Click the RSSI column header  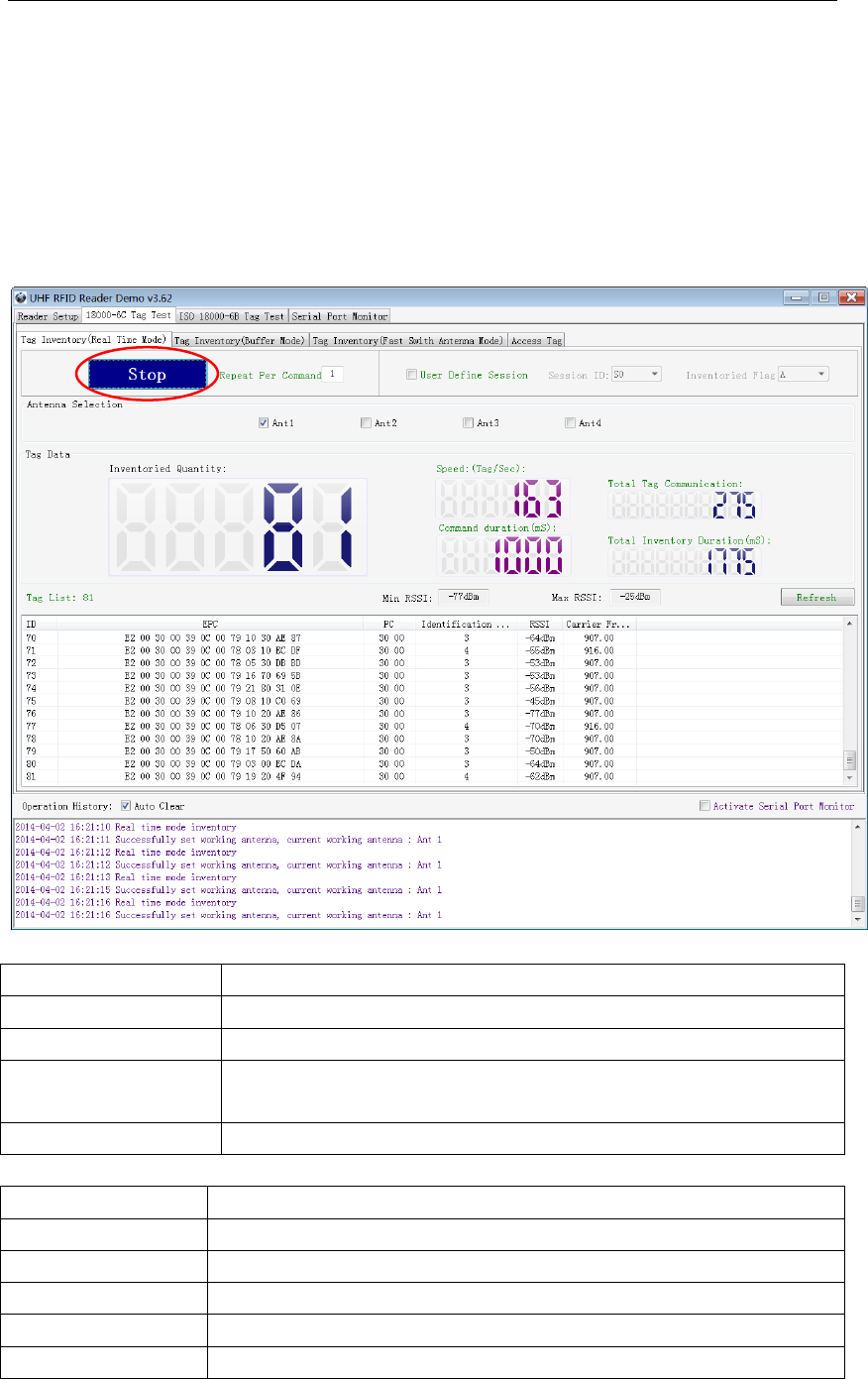(x=539, y=625)
